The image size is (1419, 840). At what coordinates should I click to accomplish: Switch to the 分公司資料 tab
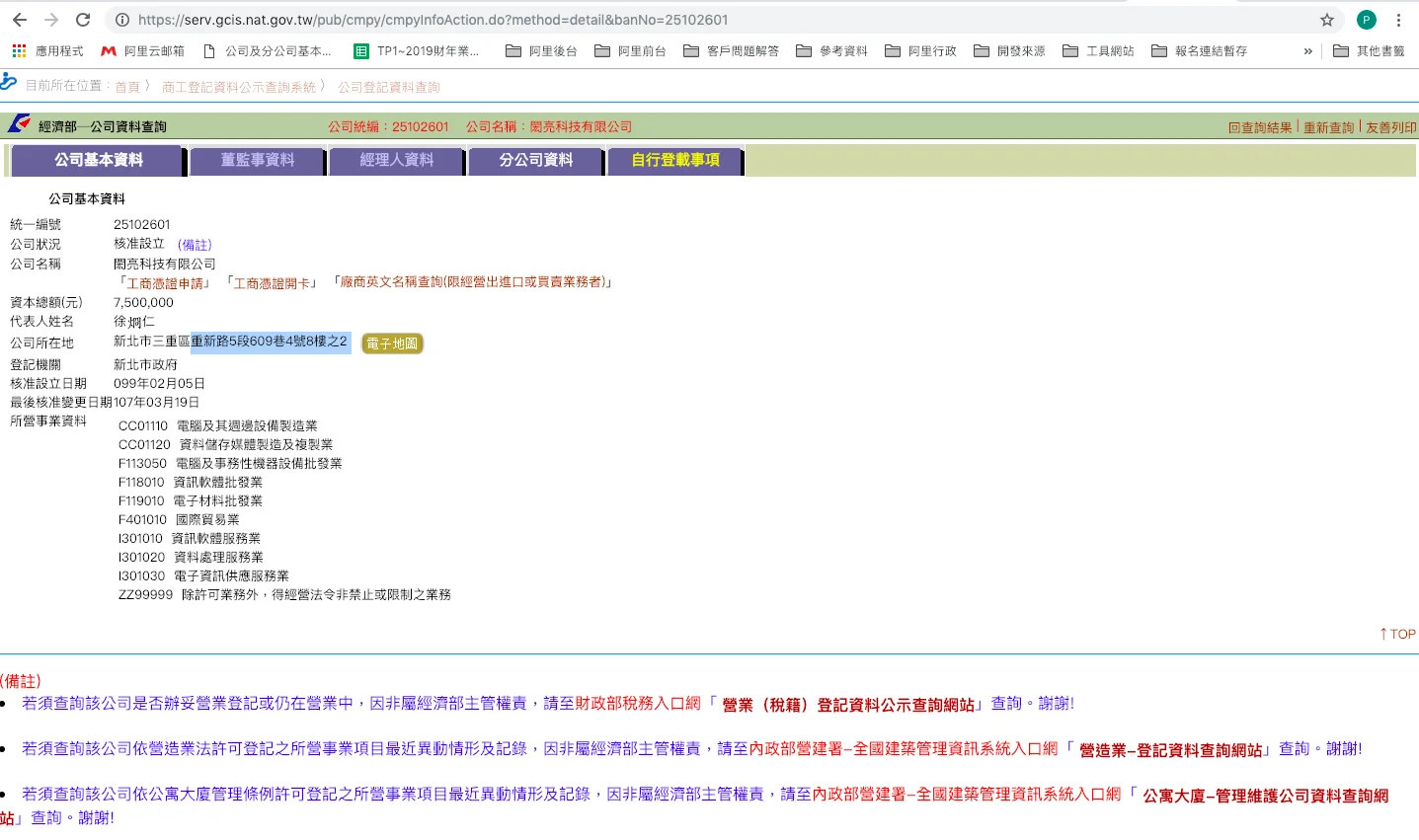[x=535, y=160]
